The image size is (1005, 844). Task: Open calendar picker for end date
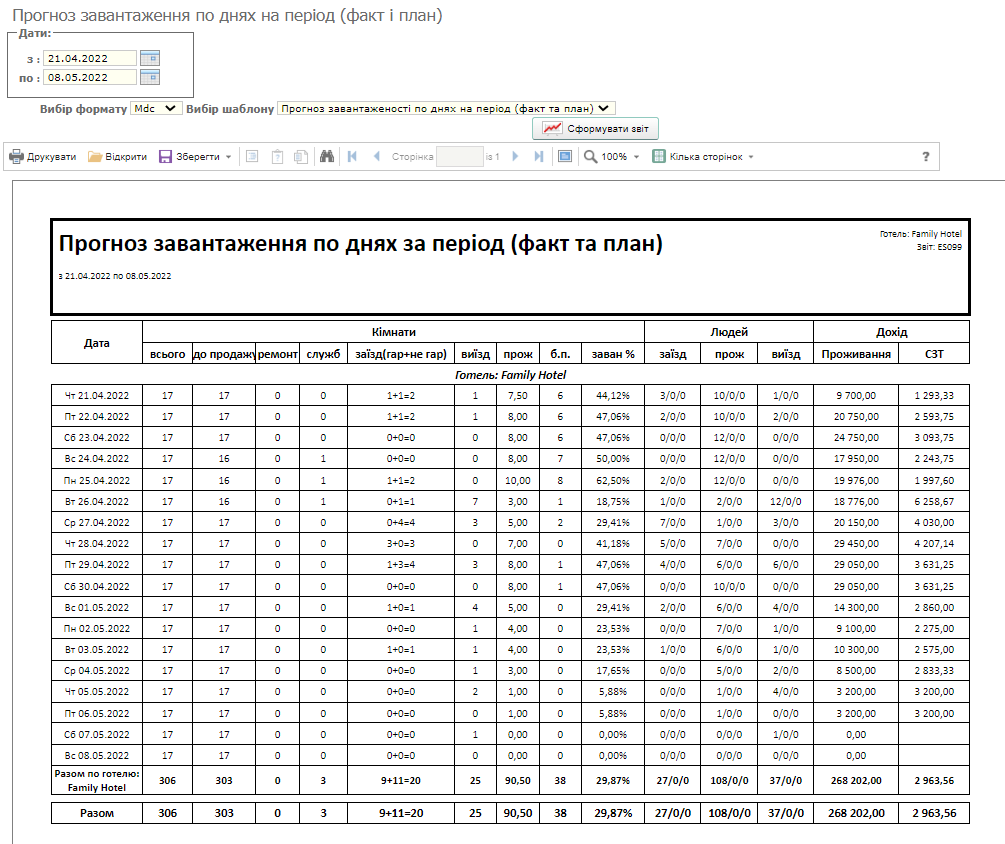pos(150,77)
